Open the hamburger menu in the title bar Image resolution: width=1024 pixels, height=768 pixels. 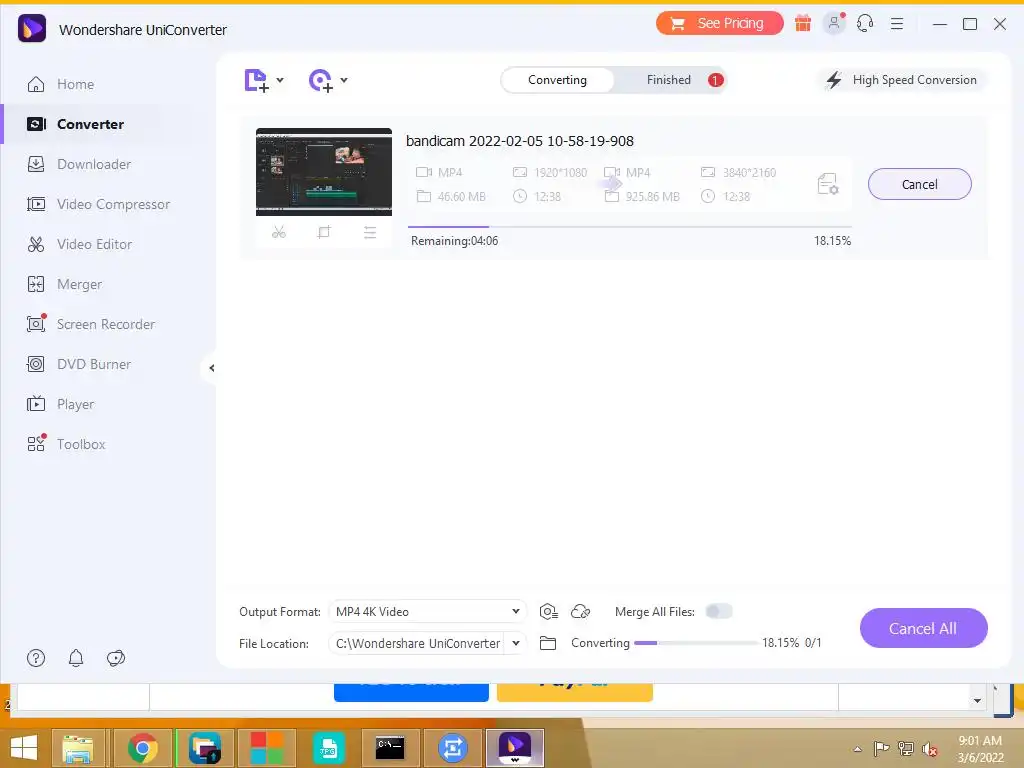[897, 24]
